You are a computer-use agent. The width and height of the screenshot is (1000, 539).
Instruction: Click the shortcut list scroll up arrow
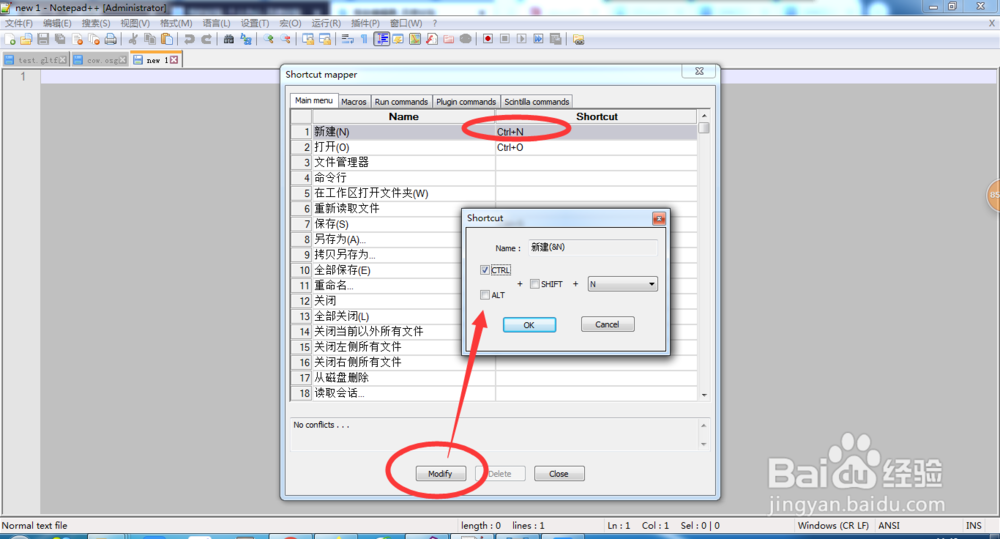pyautogui.click(x=704, y=116)
